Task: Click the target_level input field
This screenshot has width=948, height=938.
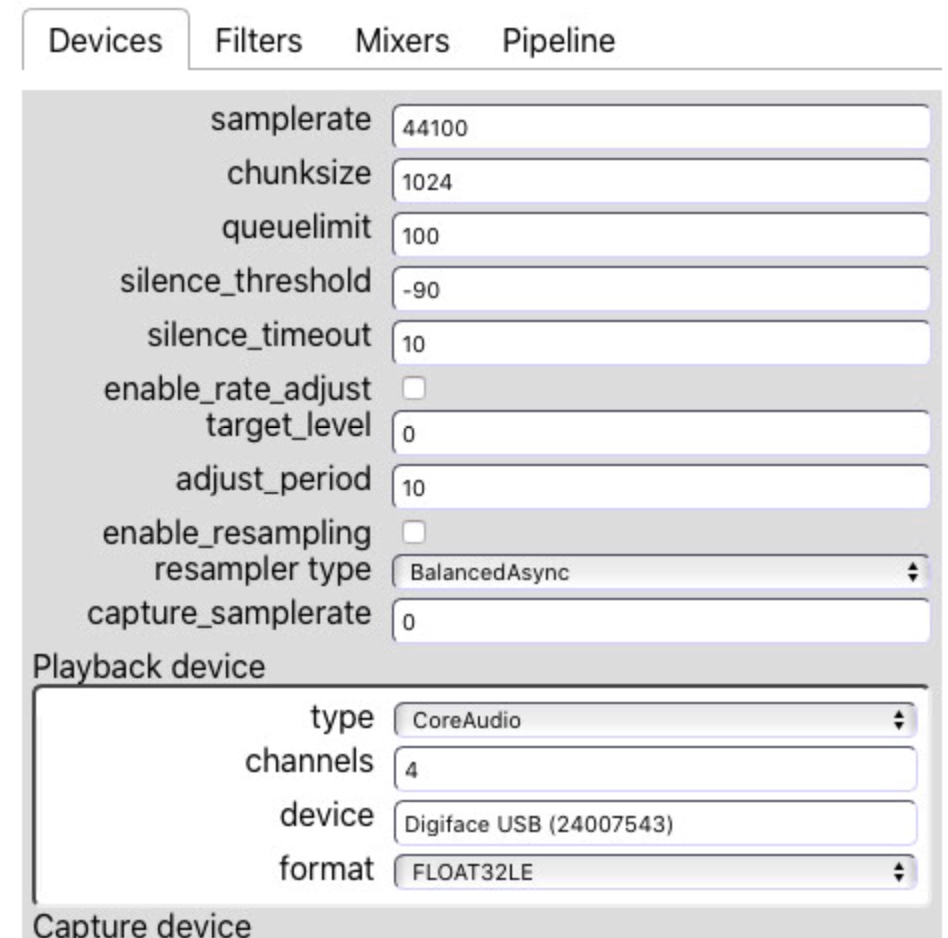Action: 661,433
